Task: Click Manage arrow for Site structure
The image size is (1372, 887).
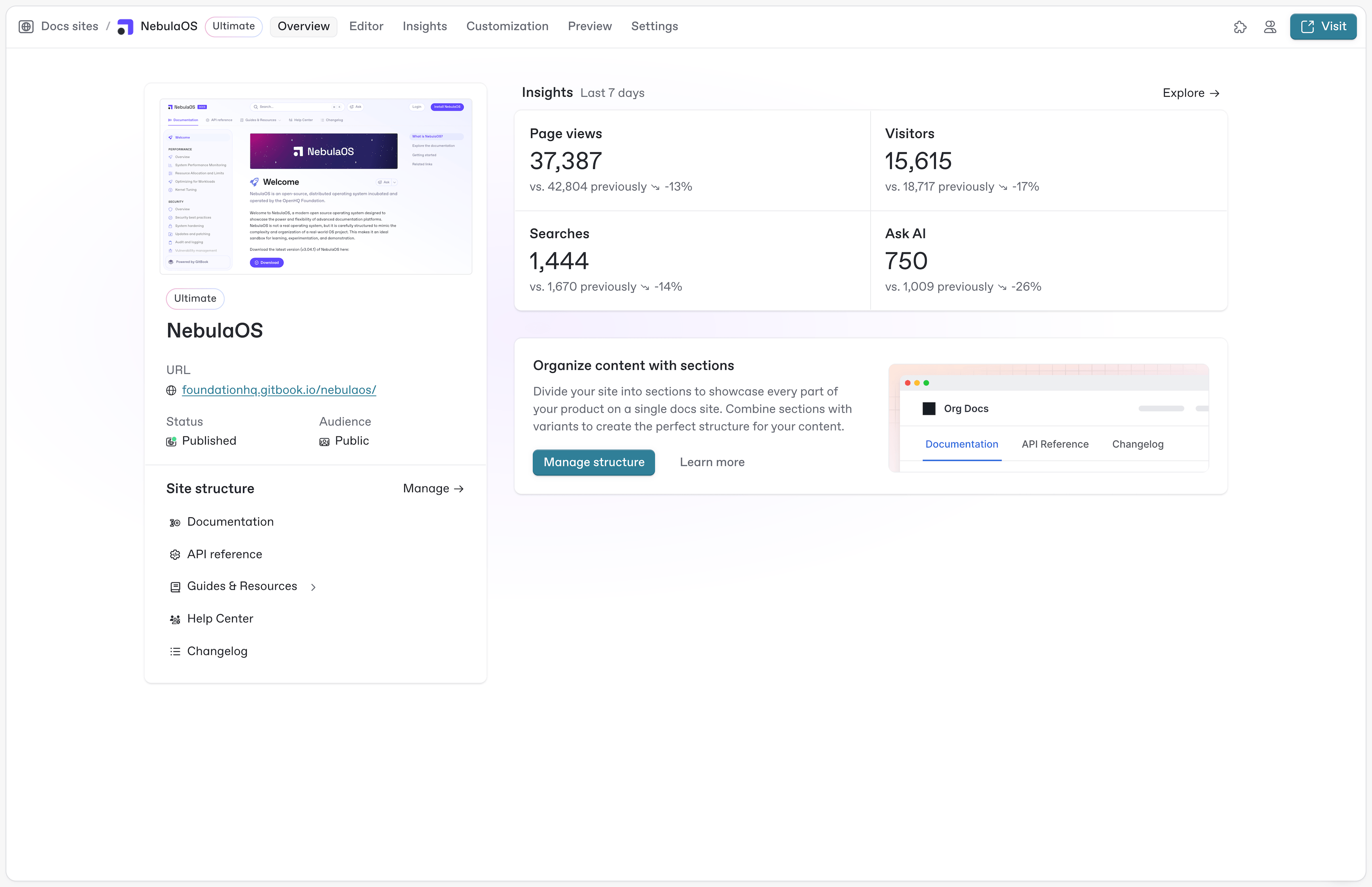Action: [x=434, y=488]
